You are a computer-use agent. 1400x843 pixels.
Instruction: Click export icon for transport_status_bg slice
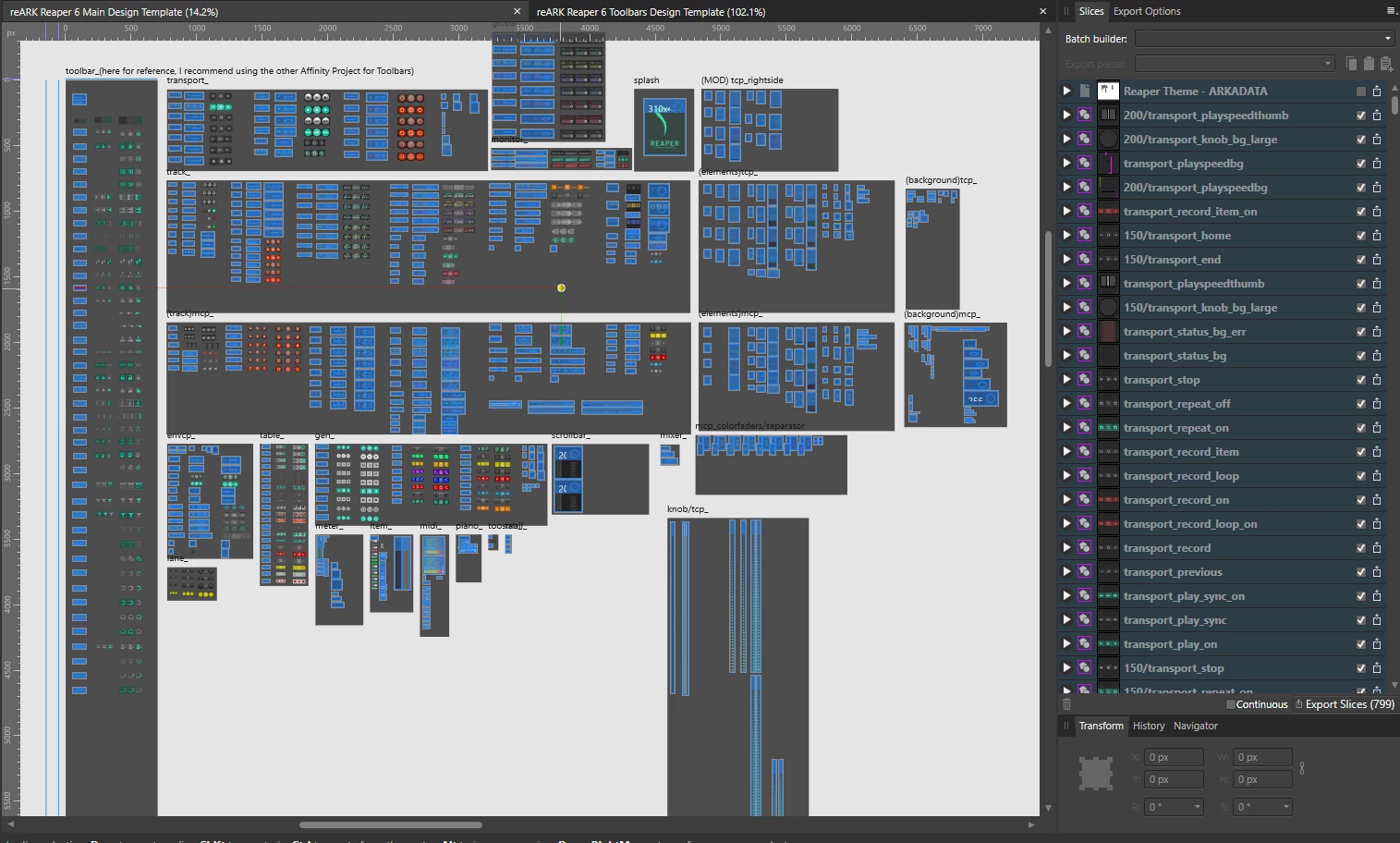[1377, 355]
